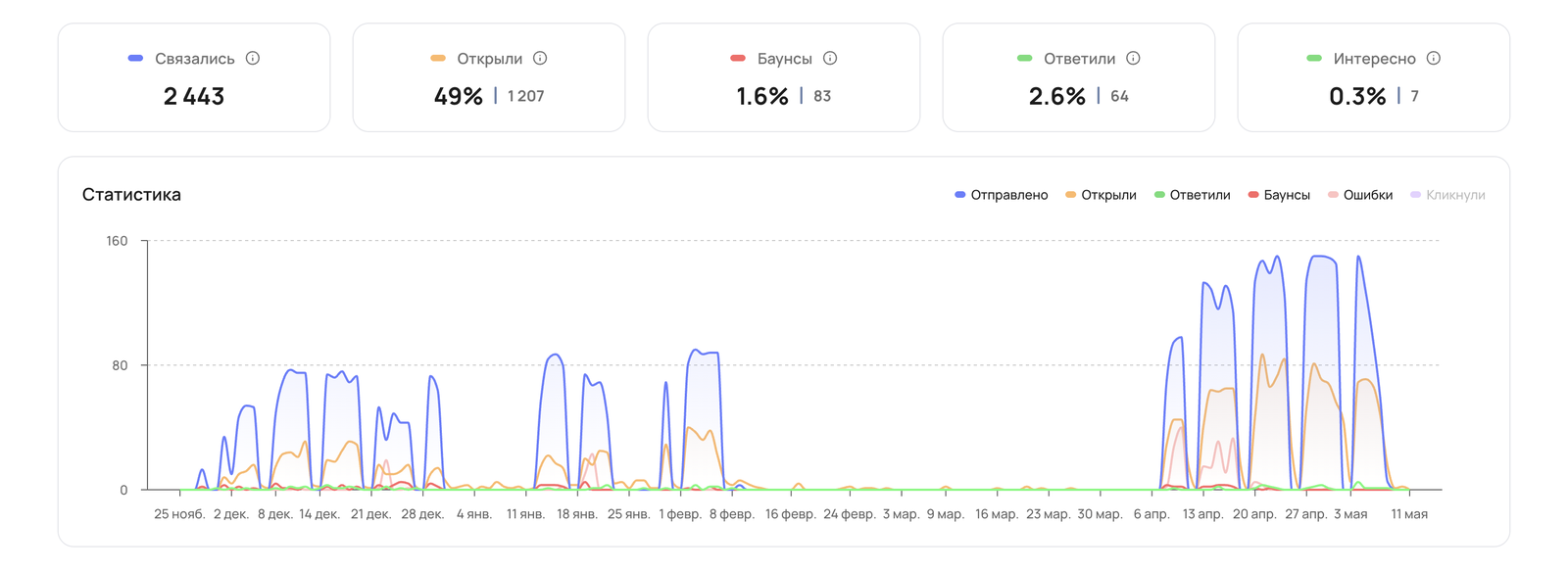This screenshot has height=571, width=1568.
Task: Click the 49% opened rate value
Action: (459, 96)
